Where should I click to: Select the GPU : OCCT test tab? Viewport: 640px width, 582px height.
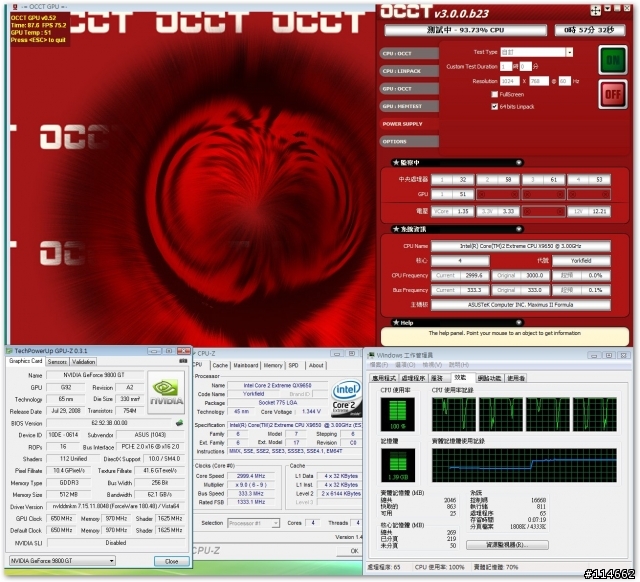(x=409, y=89)
